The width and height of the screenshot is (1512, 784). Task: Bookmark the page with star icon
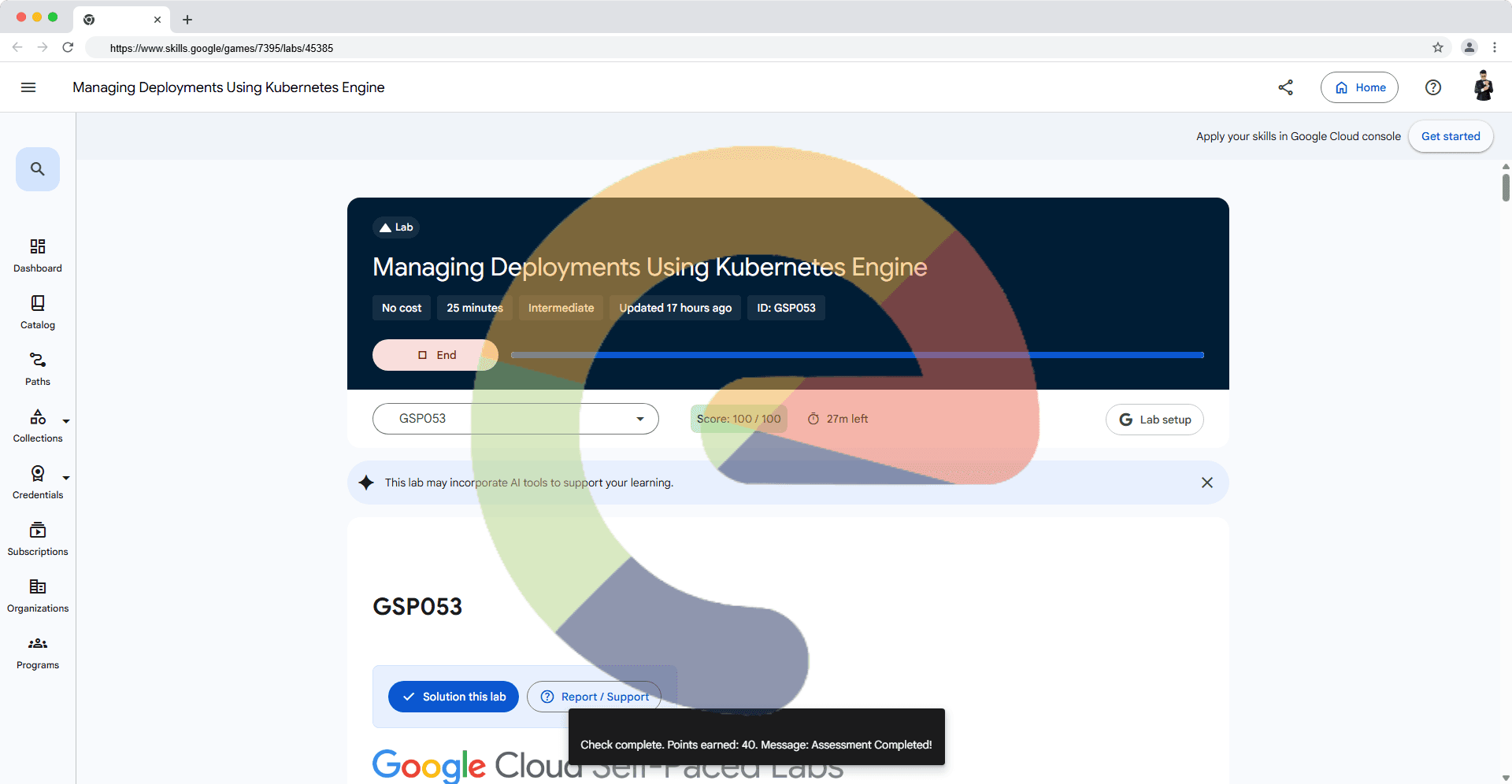1438,48
